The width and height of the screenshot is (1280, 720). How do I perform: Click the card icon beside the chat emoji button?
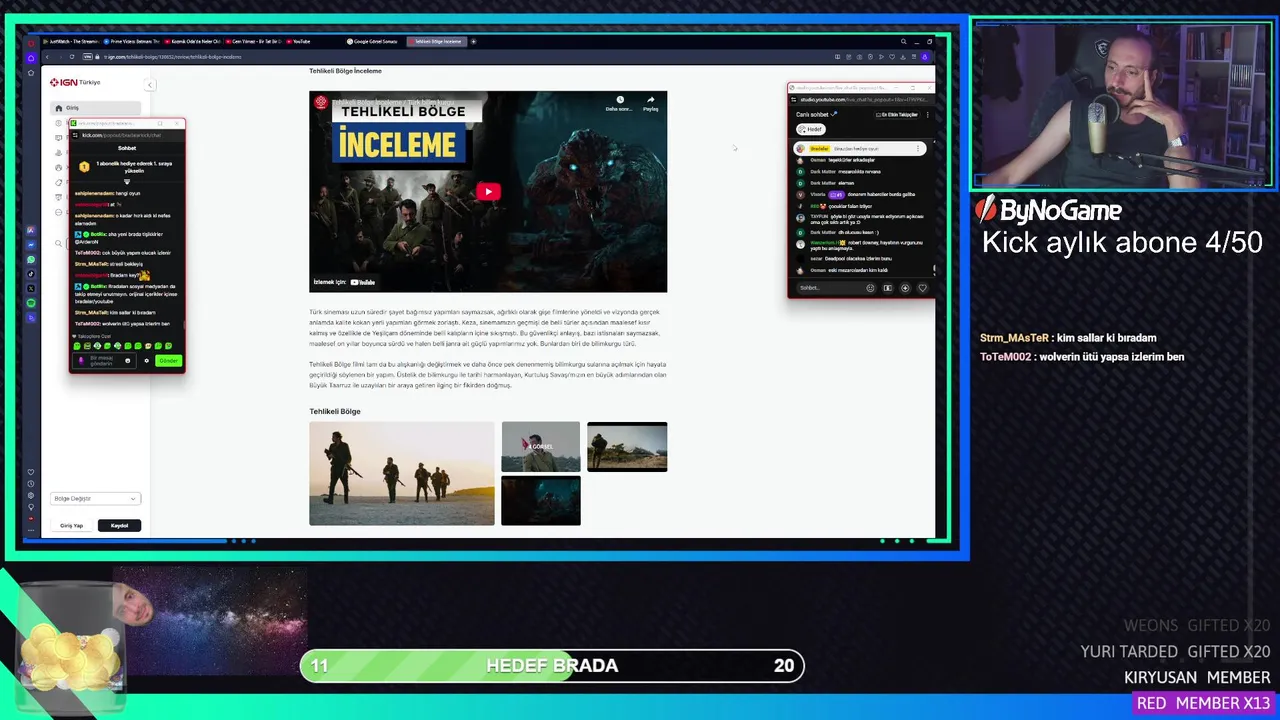tap(887, 288)
